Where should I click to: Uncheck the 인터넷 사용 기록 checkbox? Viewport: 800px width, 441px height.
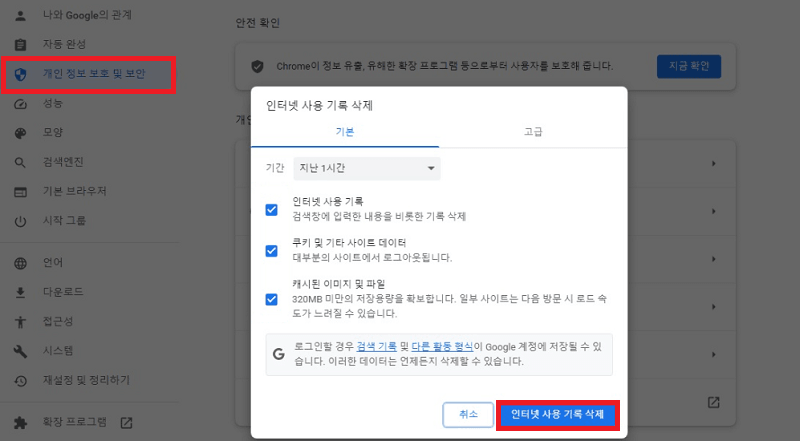click(x=271, y=210)
